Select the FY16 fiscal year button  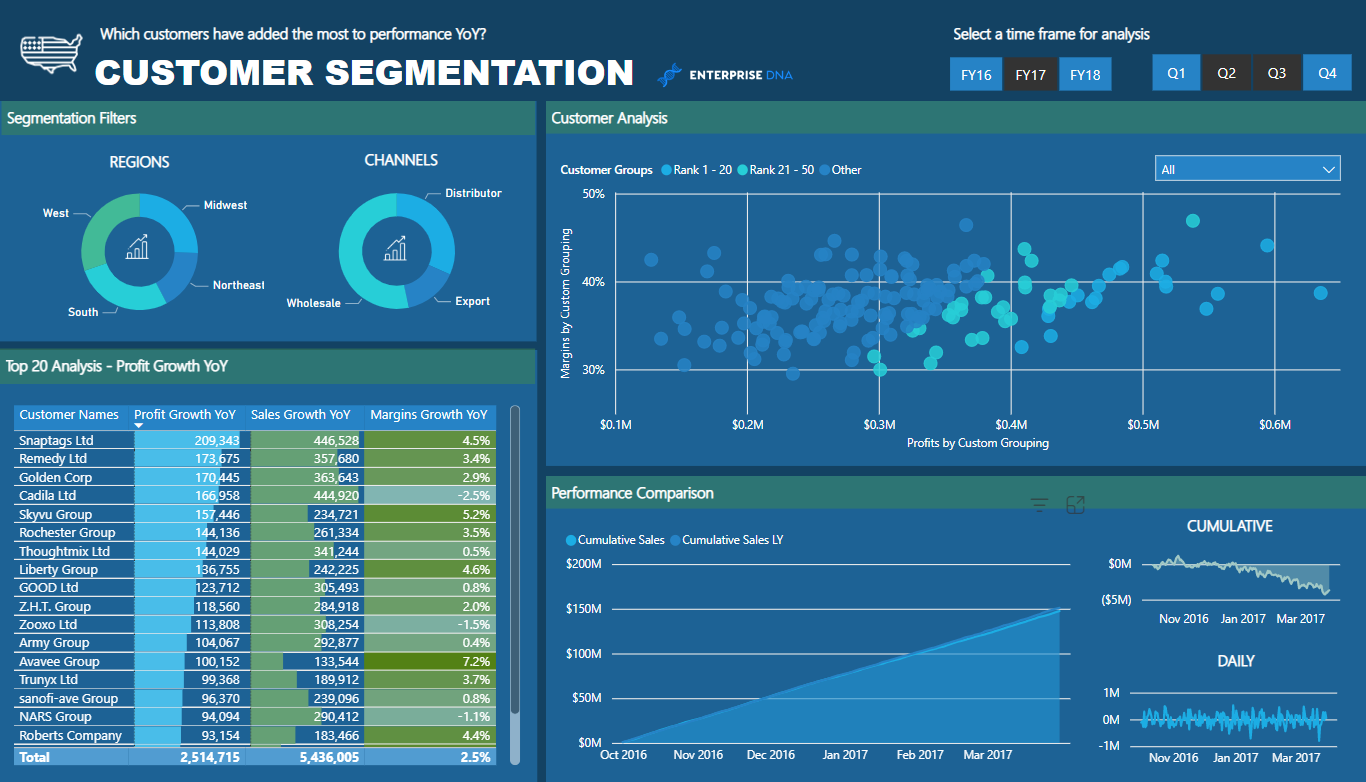point(976,75)
